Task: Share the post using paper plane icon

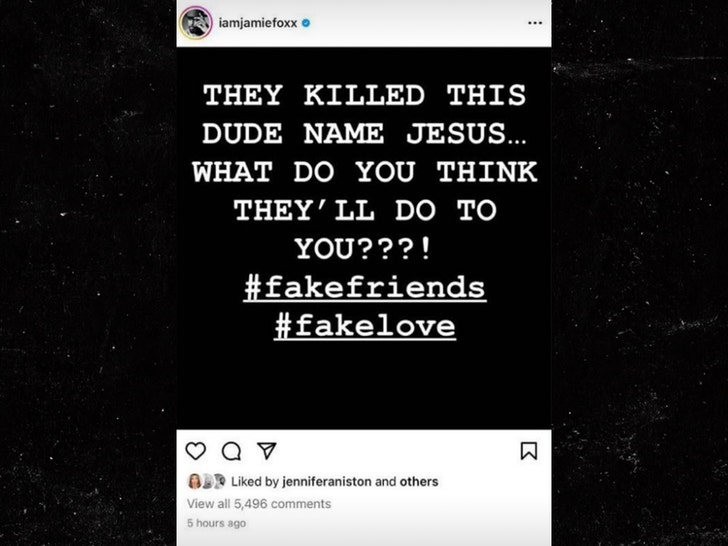Action: 266,451
